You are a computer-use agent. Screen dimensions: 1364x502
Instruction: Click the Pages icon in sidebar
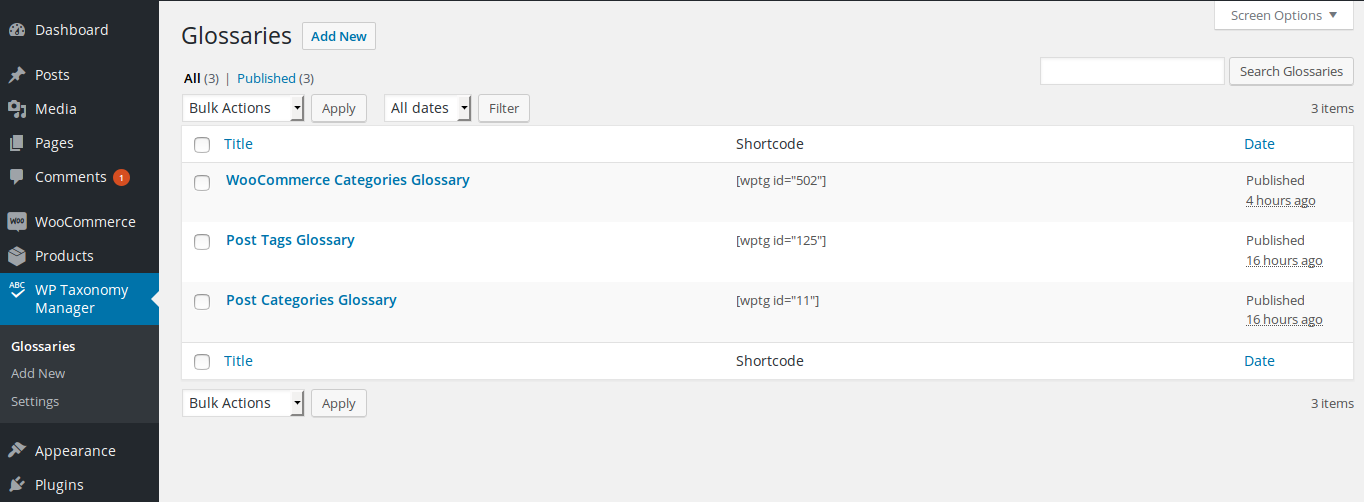(16, 143)
